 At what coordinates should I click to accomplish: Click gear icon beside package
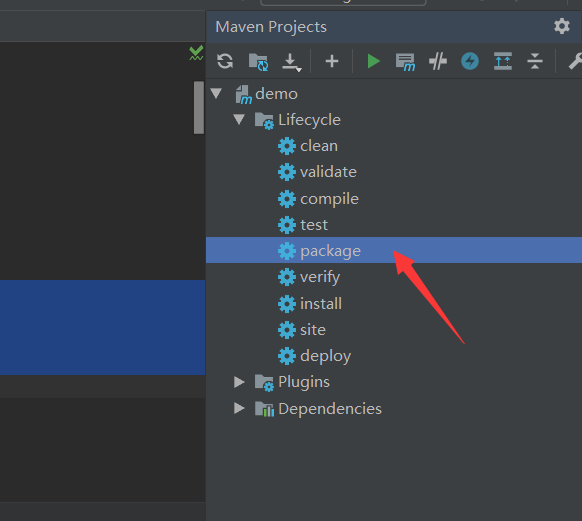(x=287, y=251)
